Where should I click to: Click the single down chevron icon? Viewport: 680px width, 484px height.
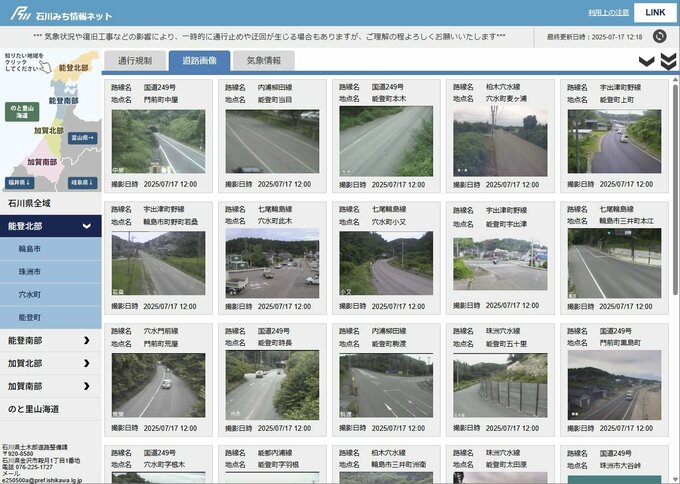tap(647, 62)
